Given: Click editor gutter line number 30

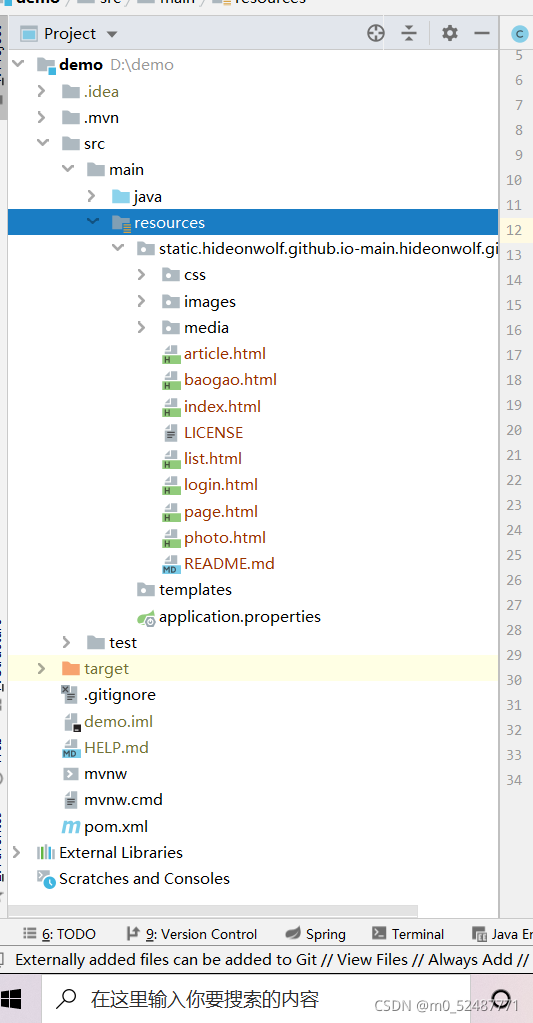Looking at the screenshot, I should click(514, 680).
